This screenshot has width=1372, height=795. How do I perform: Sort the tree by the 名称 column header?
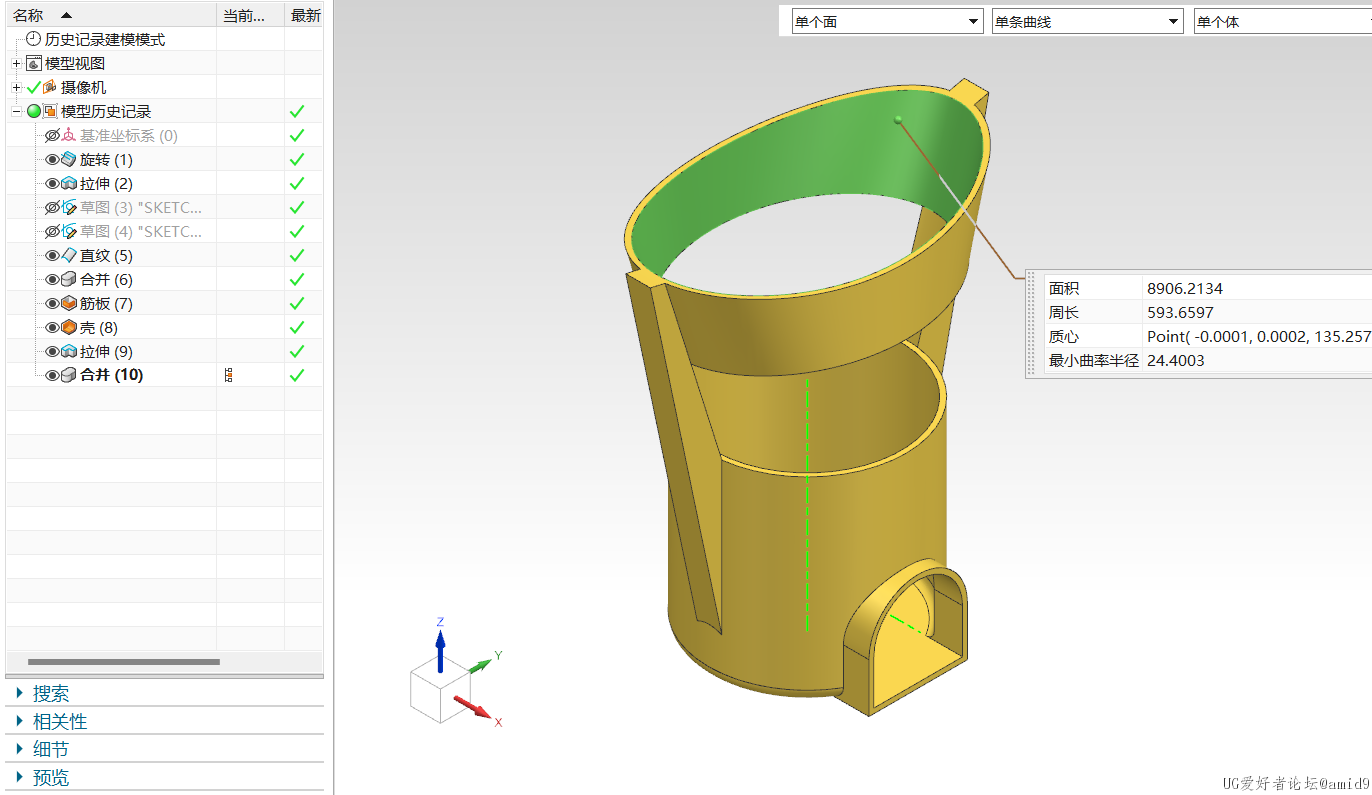pyautogui.click(x=111, y=15)
